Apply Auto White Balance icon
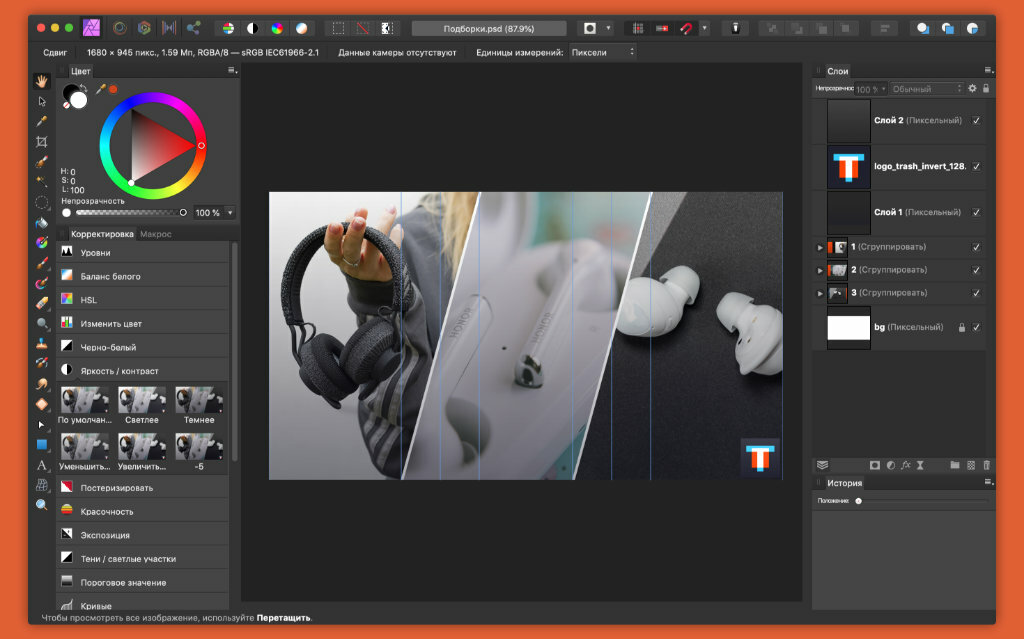The height and width of the screenshot is (639, 1024). pos(302,29)
